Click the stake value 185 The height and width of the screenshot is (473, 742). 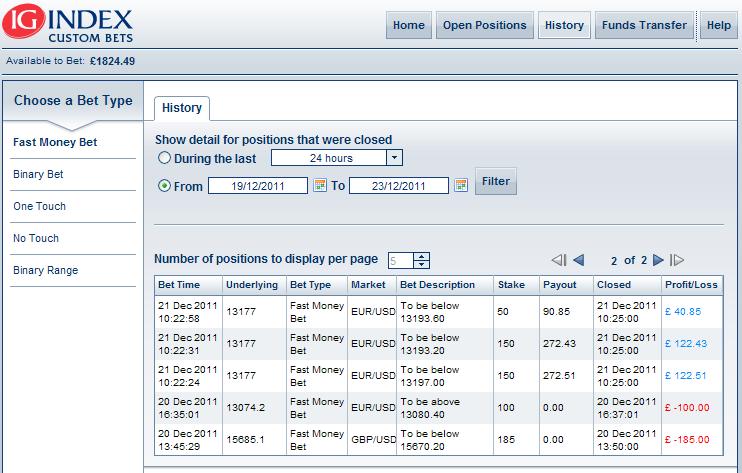[x=506, y=439]
